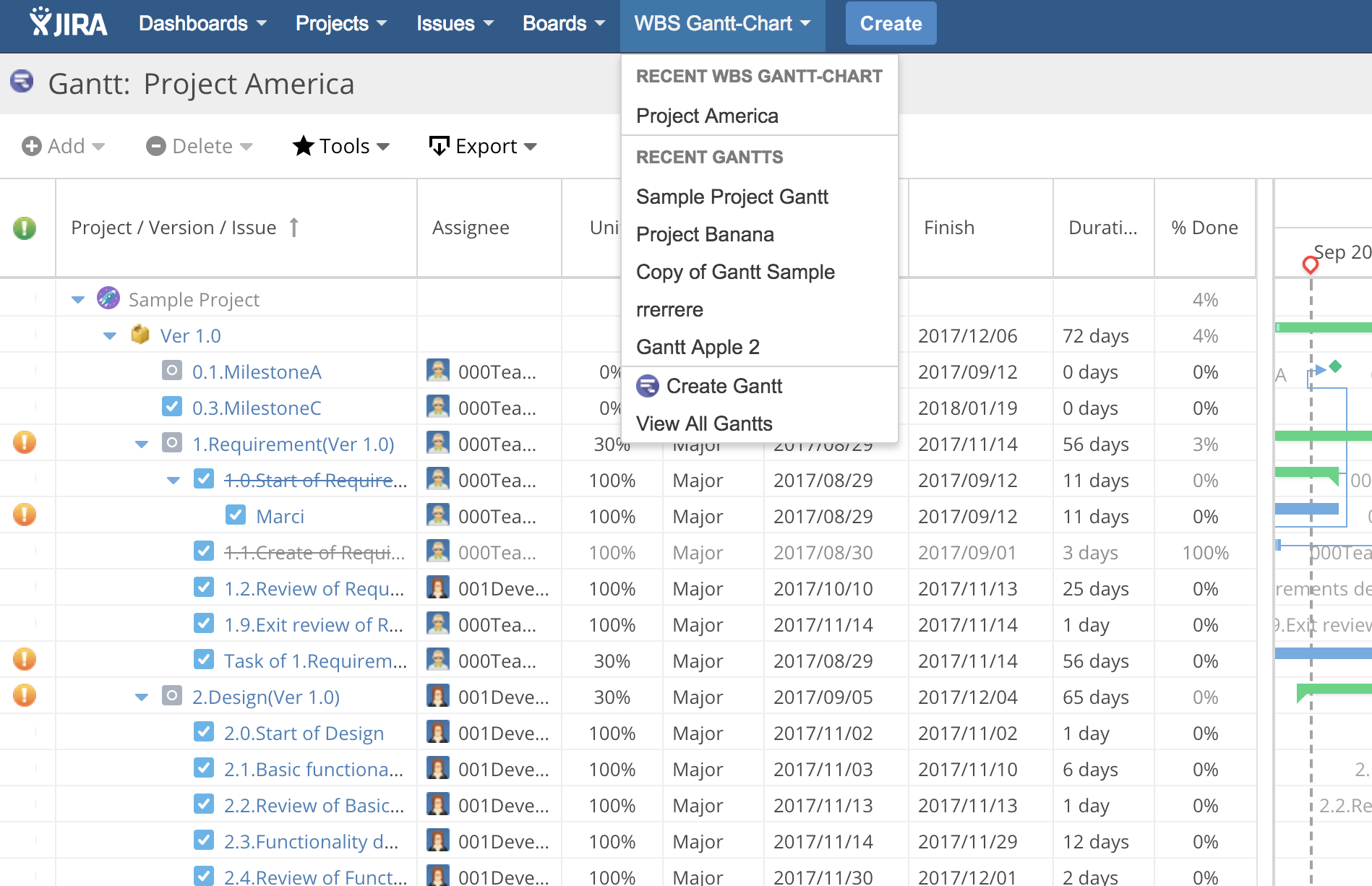Open the Export dropdown menu

pos(483,147)
